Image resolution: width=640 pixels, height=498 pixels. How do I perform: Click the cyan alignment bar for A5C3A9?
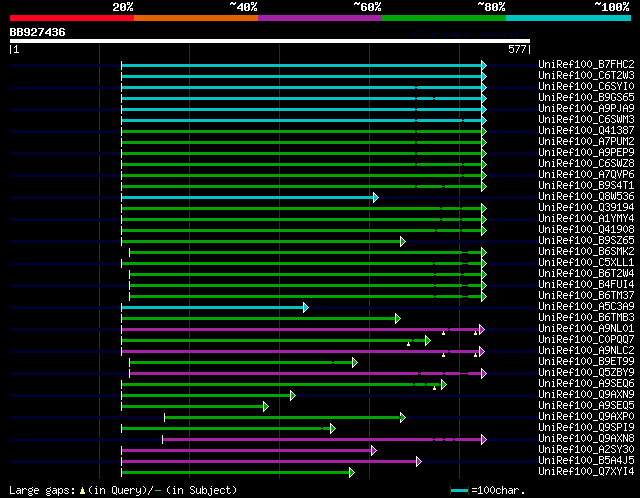[x=212, y=307]
